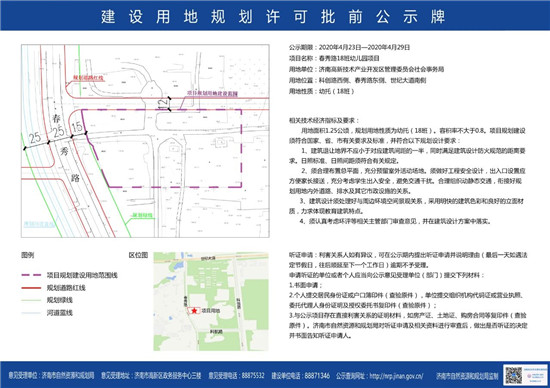Click the title 建设用地规划许可批前公示牌

click(x=273, y=16)
